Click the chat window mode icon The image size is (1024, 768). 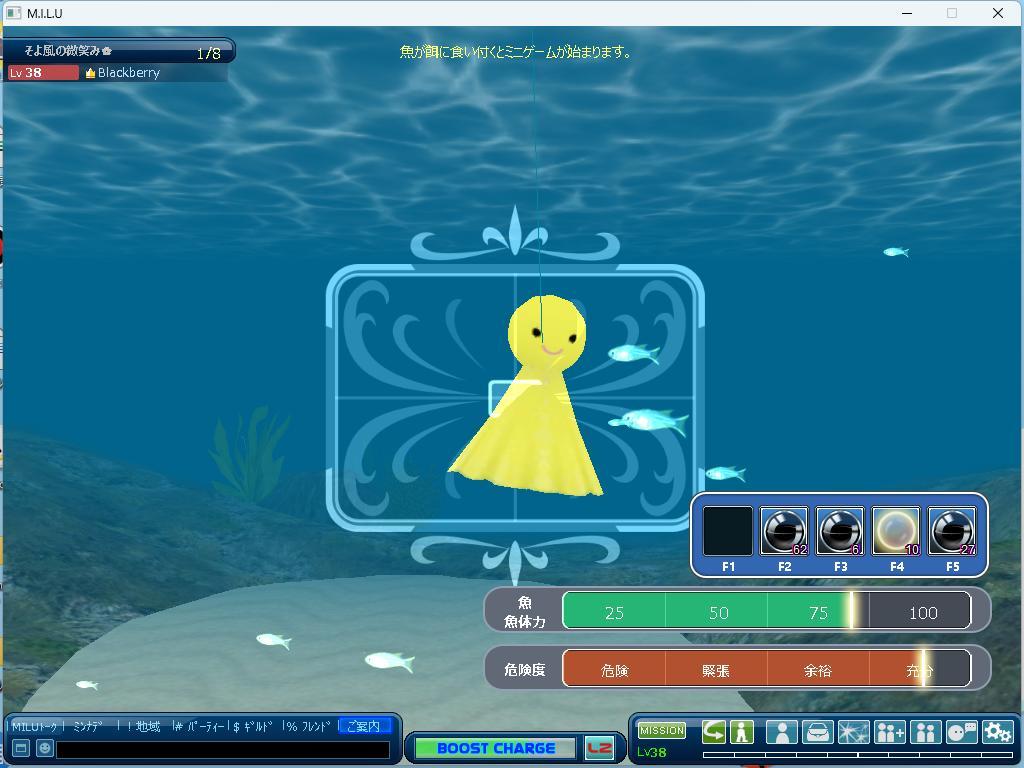coord(21,748)
